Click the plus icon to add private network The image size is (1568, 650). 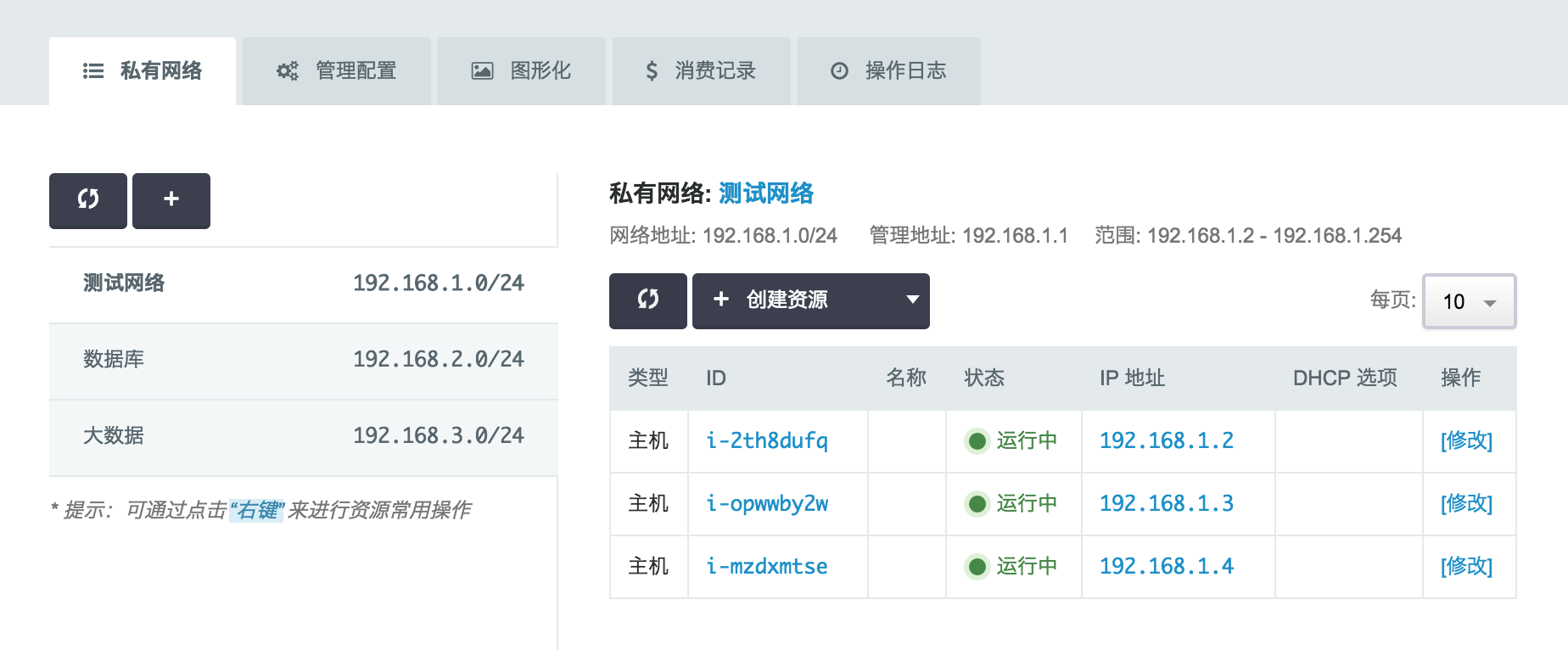(171, 200)
